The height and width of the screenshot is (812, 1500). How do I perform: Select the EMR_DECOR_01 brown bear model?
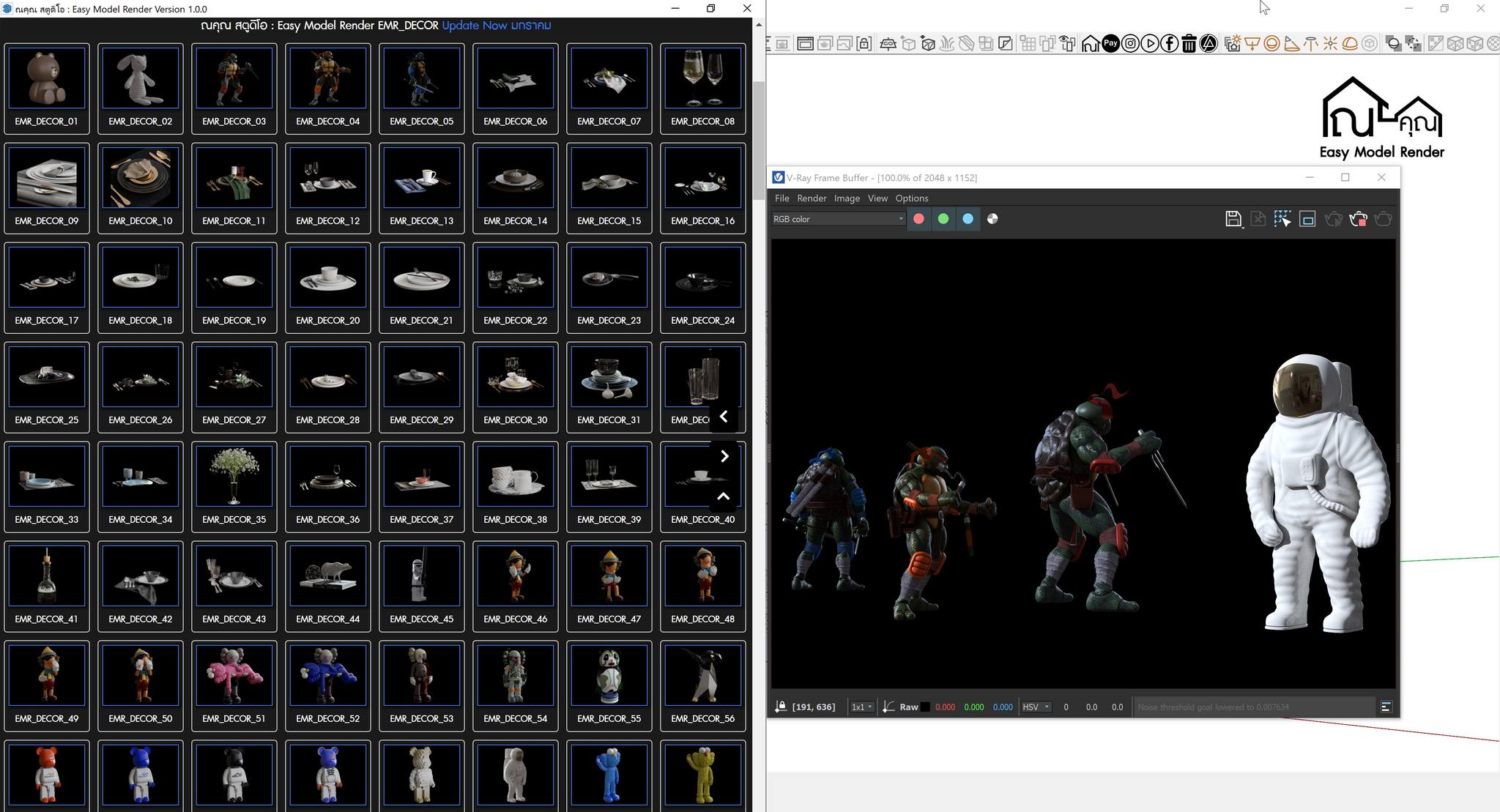tap(47, 89)
